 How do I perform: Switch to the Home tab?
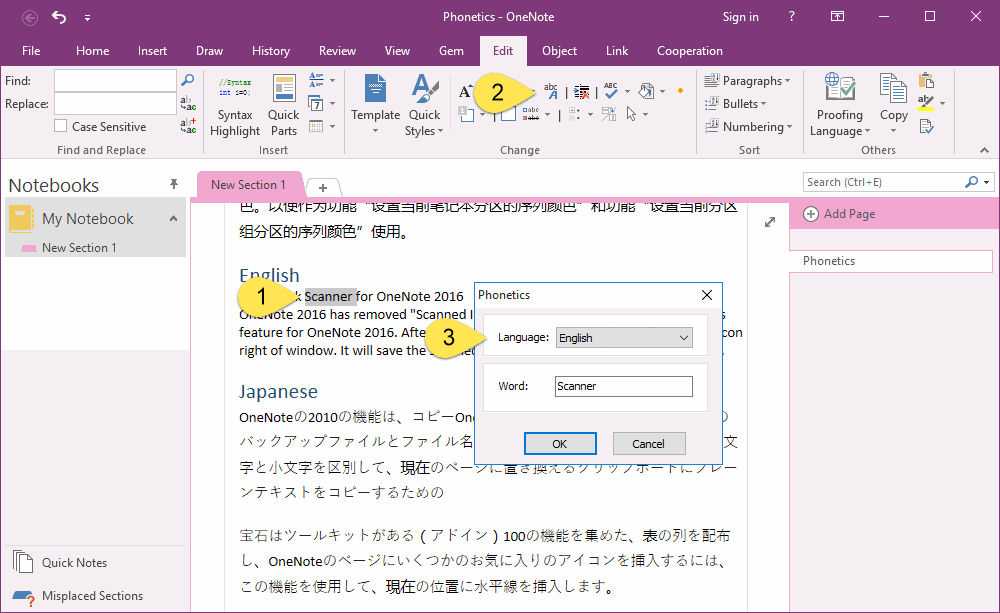pos(92,51)
